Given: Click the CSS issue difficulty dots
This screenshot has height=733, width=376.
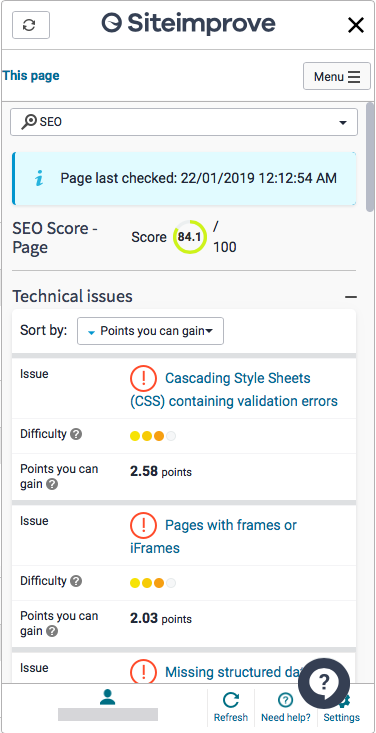Looking at the screenshot, I should click(x=153, y=436).
